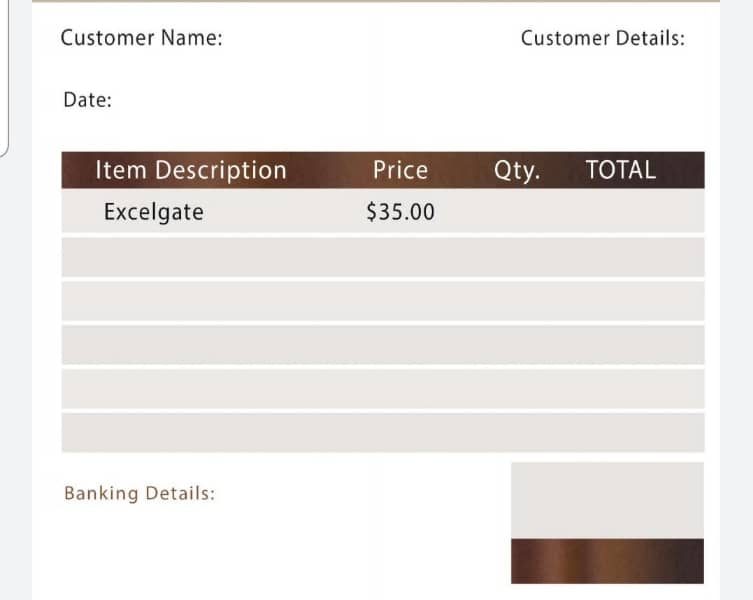Select the fifth table row
Image resolution: width=753 pixels, height=600 pixels.
point(383,388)
